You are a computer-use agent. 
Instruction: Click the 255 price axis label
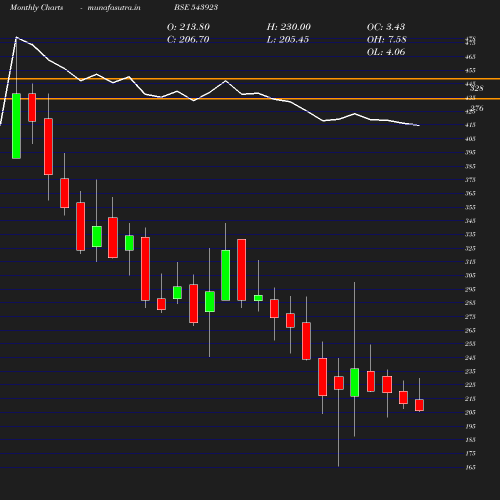coord(470,344)
